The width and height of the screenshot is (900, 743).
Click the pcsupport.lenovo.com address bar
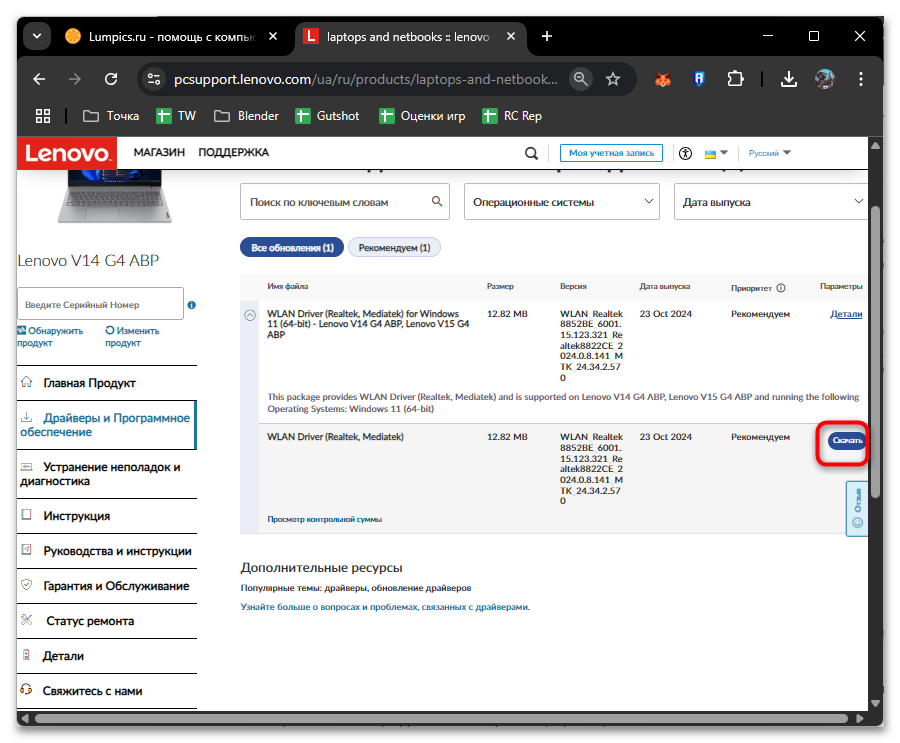coord(366,79)
